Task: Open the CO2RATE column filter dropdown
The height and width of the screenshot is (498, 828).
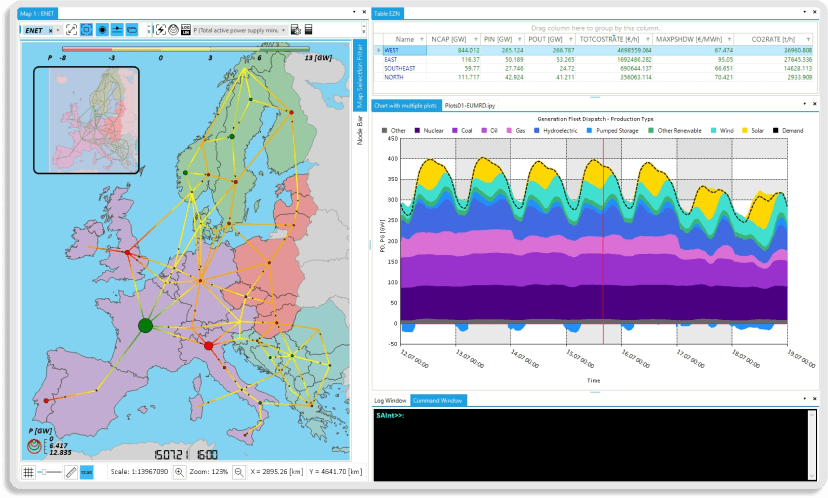Action: click(807, 39)
